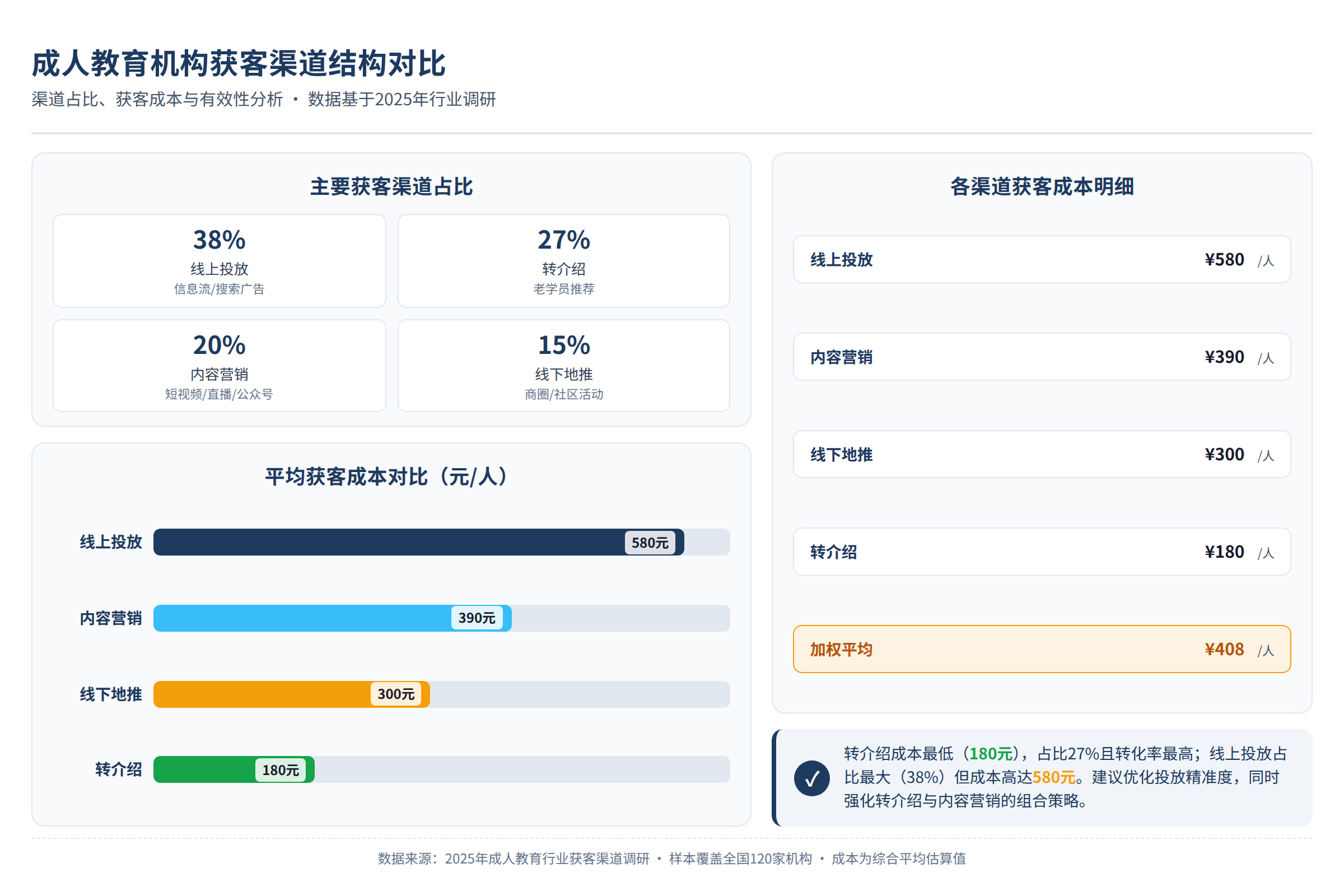Image resolution: width=1344 pixels, height=896 pixels.
Task: Select the highlighted 加权平均 ¥408 row
Action: click(1041, 649)
